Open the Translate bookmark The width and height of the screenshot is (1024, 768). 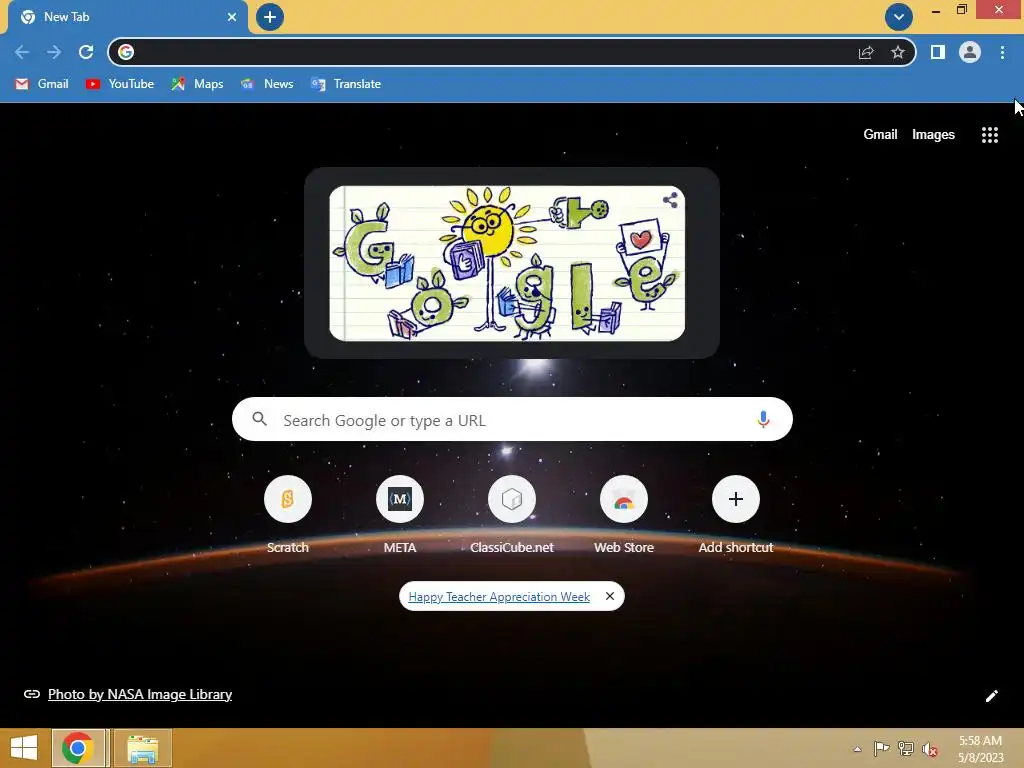[x=346, y=84]
